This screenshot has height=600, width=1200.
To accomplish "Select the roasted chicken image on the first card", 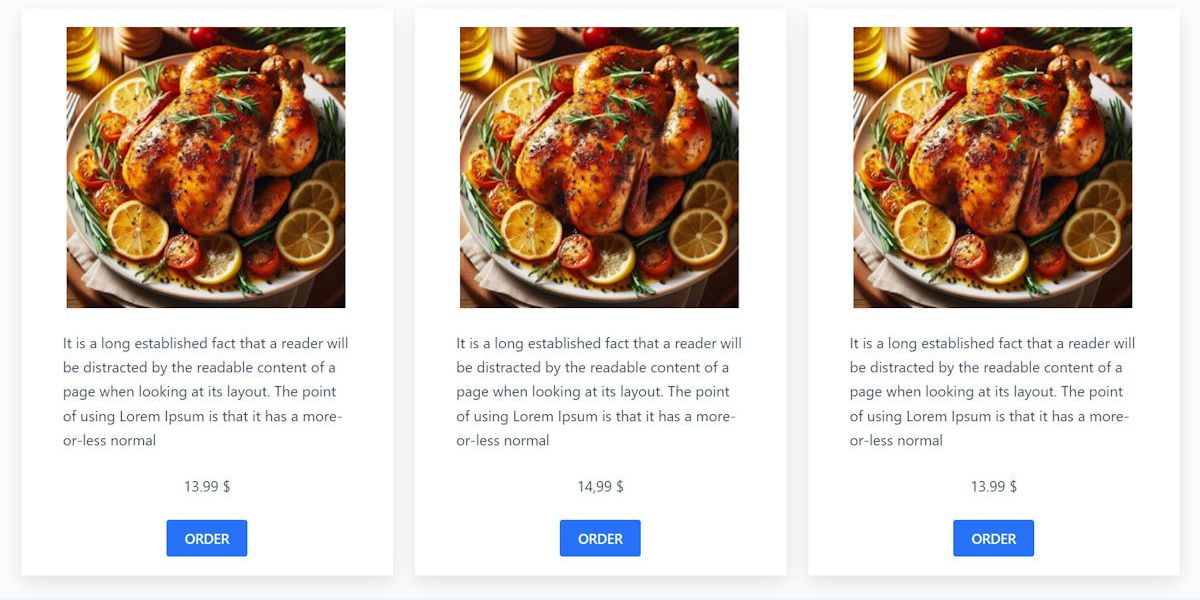I will coord(206,165).
